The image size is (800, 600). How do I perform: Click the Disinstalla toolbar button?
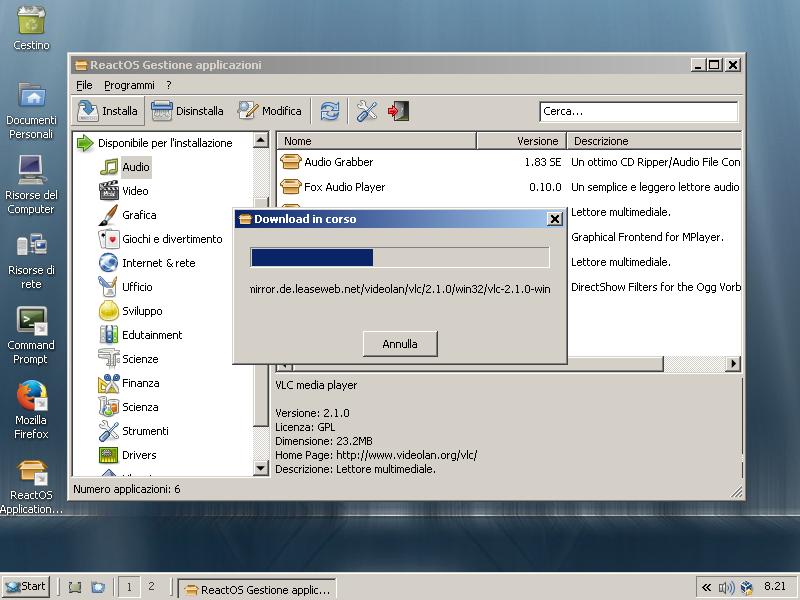[x=187, y=111]
